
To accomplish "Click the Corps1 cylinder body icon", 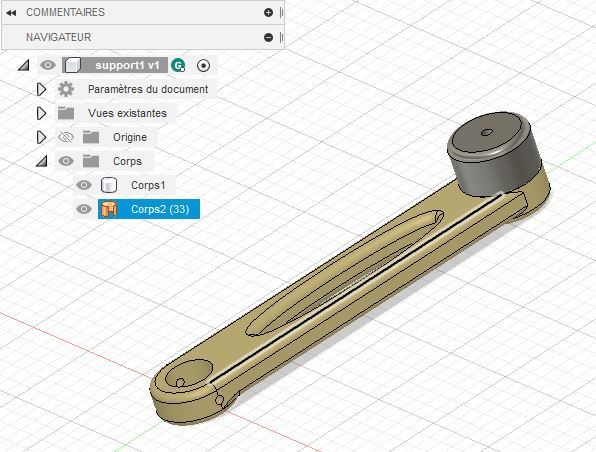I will pos(109,185).
